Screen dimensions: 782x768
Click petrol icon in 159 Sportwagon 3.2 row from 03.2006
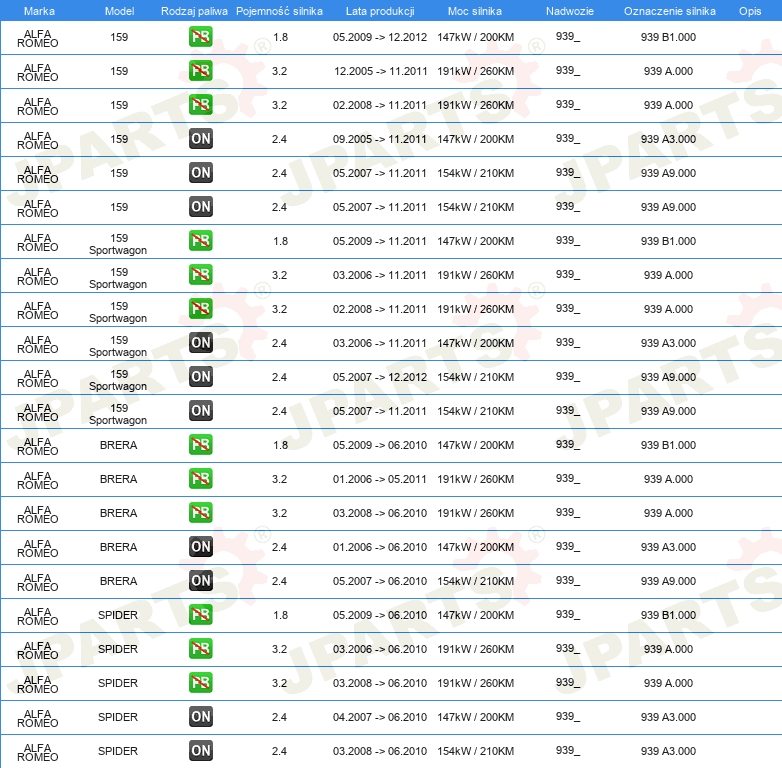point(200,275)
